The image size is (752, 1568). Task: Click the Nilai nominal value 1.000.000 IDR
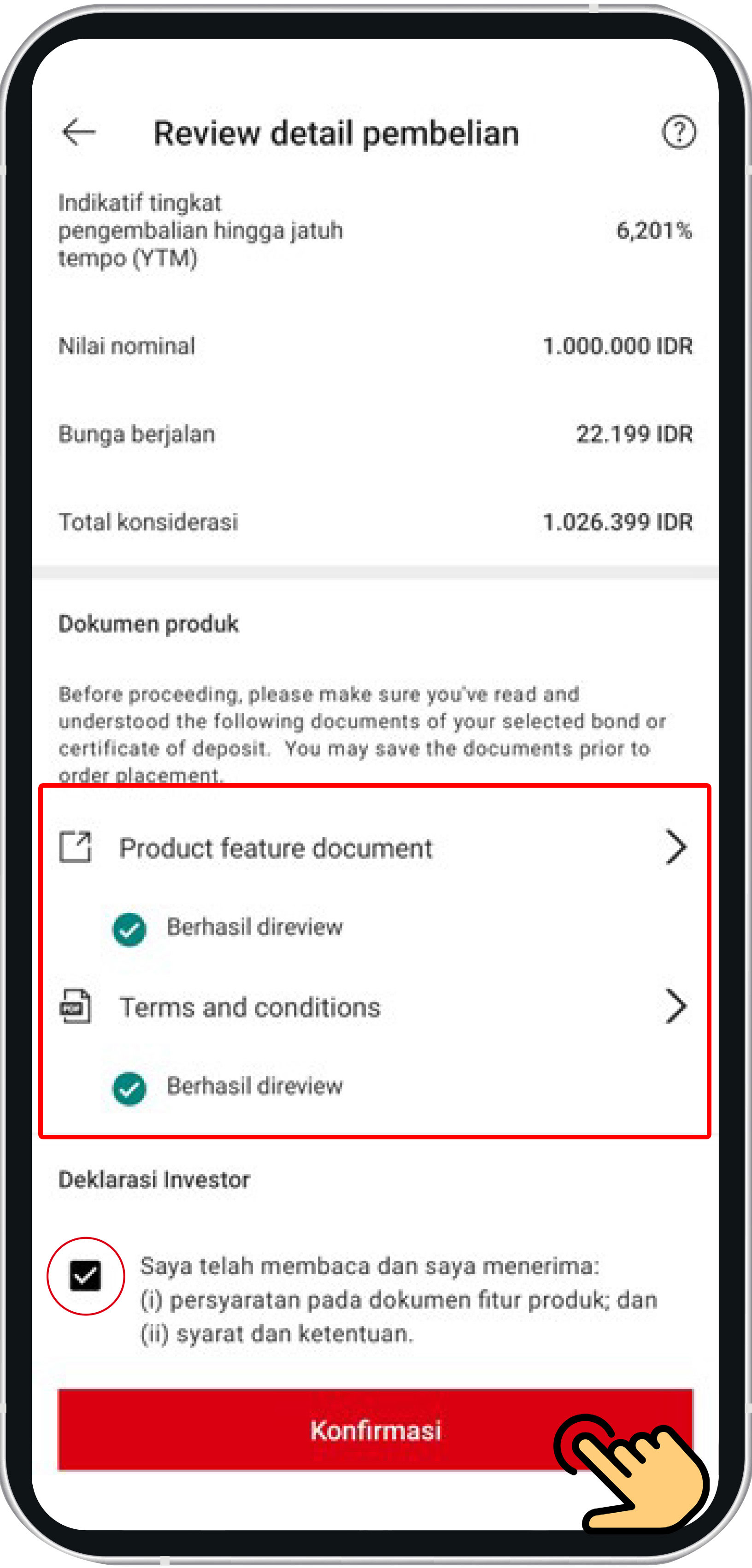(x=617, y=346)
